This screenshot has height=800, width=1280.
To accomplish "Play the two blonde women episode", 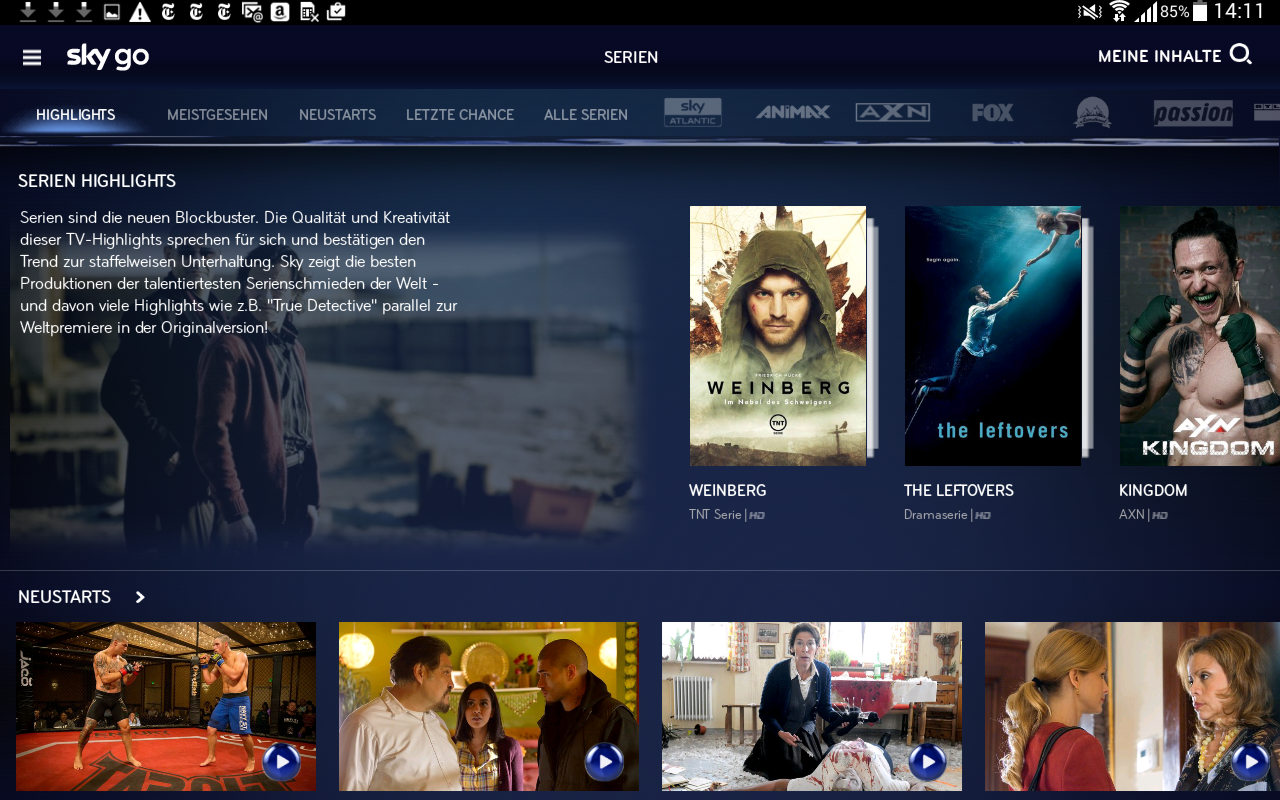I will pyautogui.click(x=1251, y=763).
